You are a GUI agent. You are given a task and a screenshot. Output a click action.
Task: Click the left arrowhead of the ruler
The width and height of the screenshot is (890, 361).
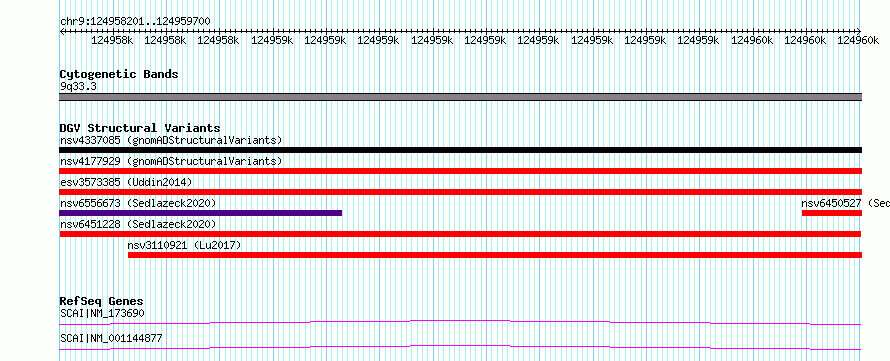(x=62, y=32)
